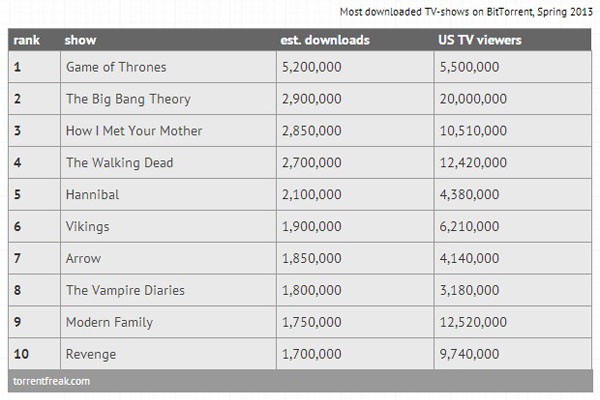Click the 'show' column header
600x400 pixels.
(80, 40)
